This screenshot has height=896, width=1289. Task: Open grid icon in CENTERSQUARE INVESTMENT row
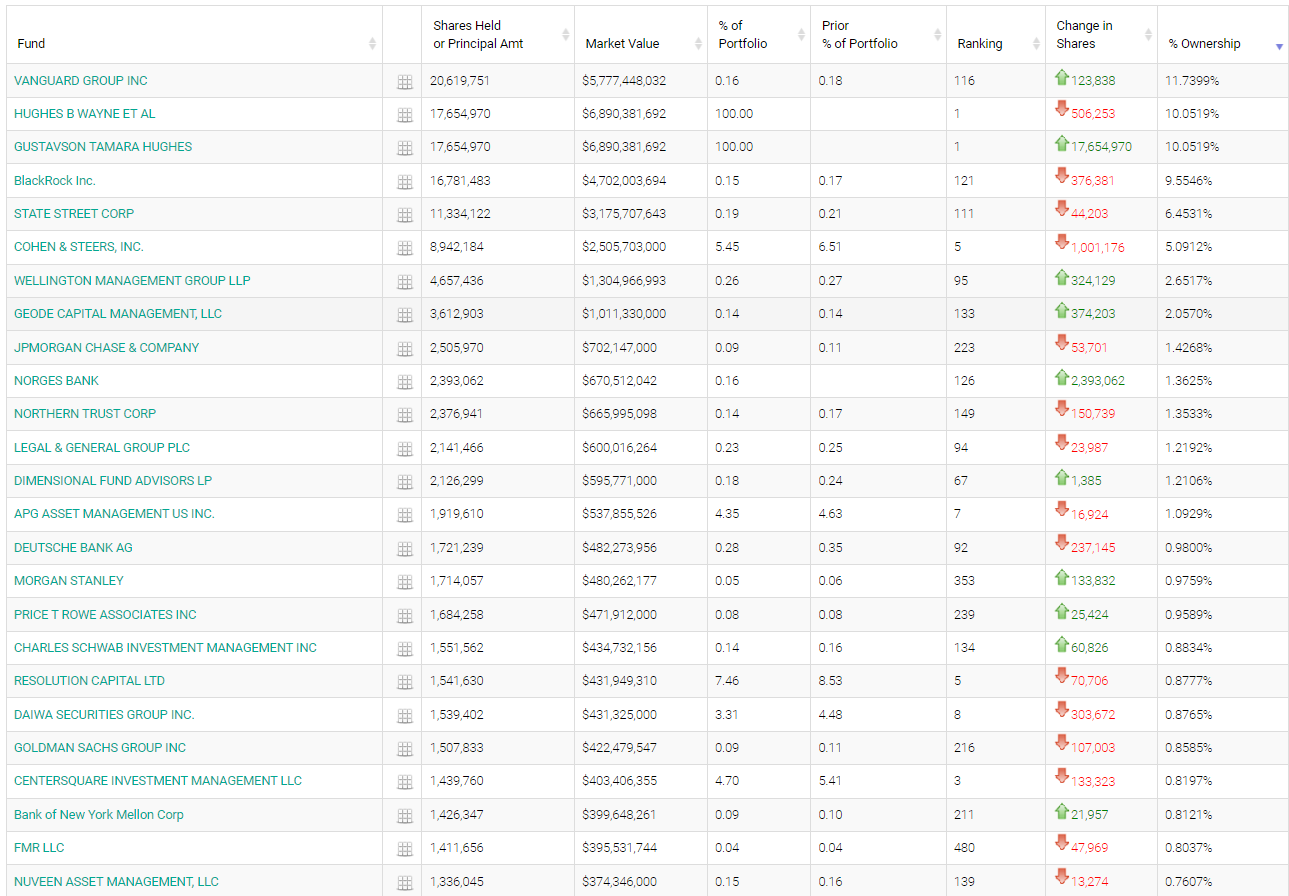click(405, 782)
